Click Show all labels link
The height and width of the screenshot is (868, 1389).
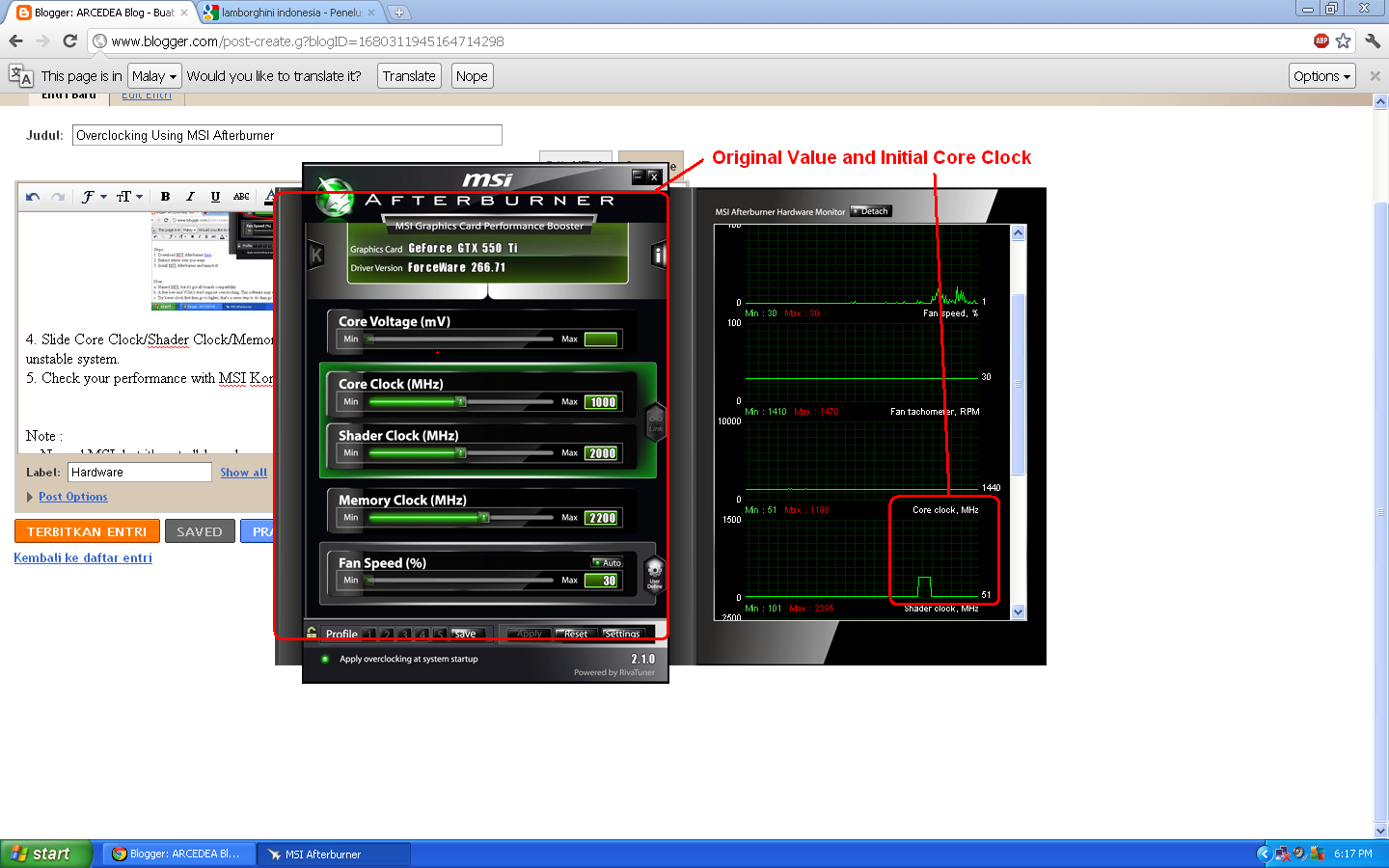click(243, 473)
